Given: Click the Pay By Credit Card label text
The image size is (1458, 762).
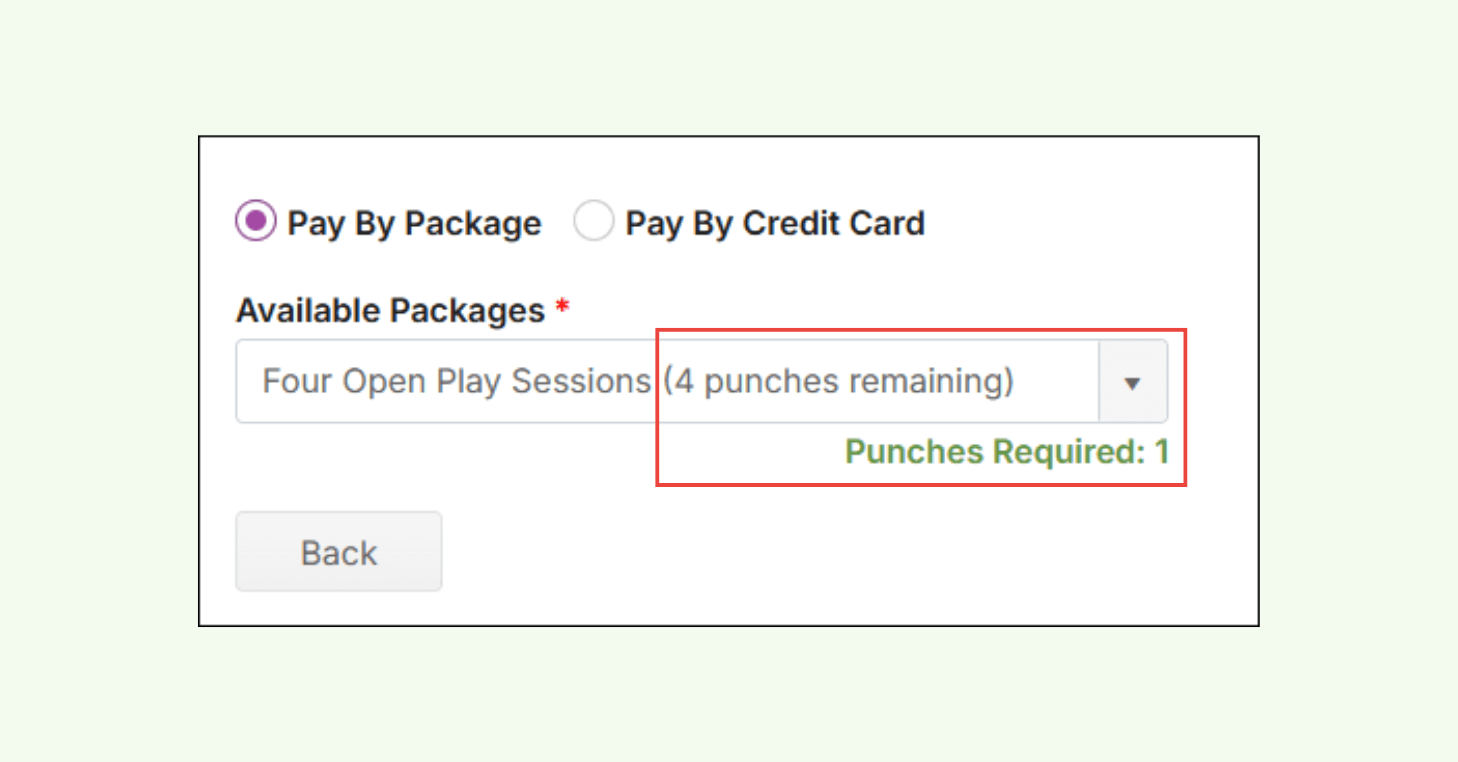Looking at the screenshot, I should [774, 223].
